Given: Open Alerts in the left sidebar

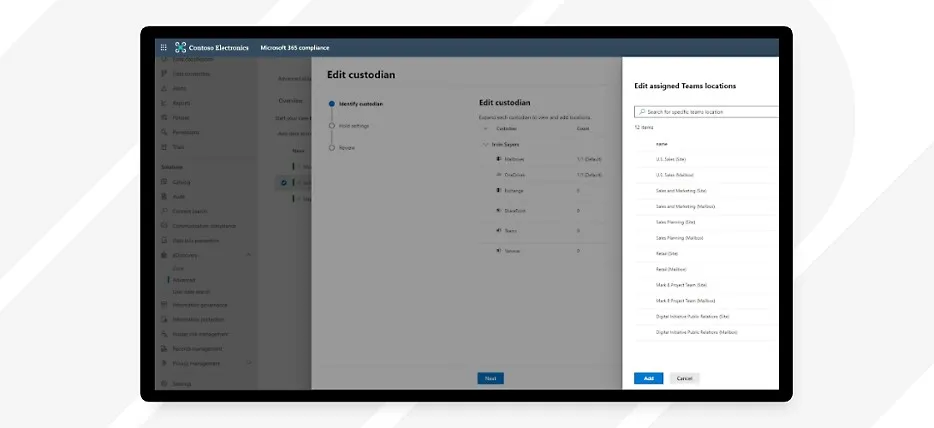Looking at the screenshot, I should coord(179,88).
